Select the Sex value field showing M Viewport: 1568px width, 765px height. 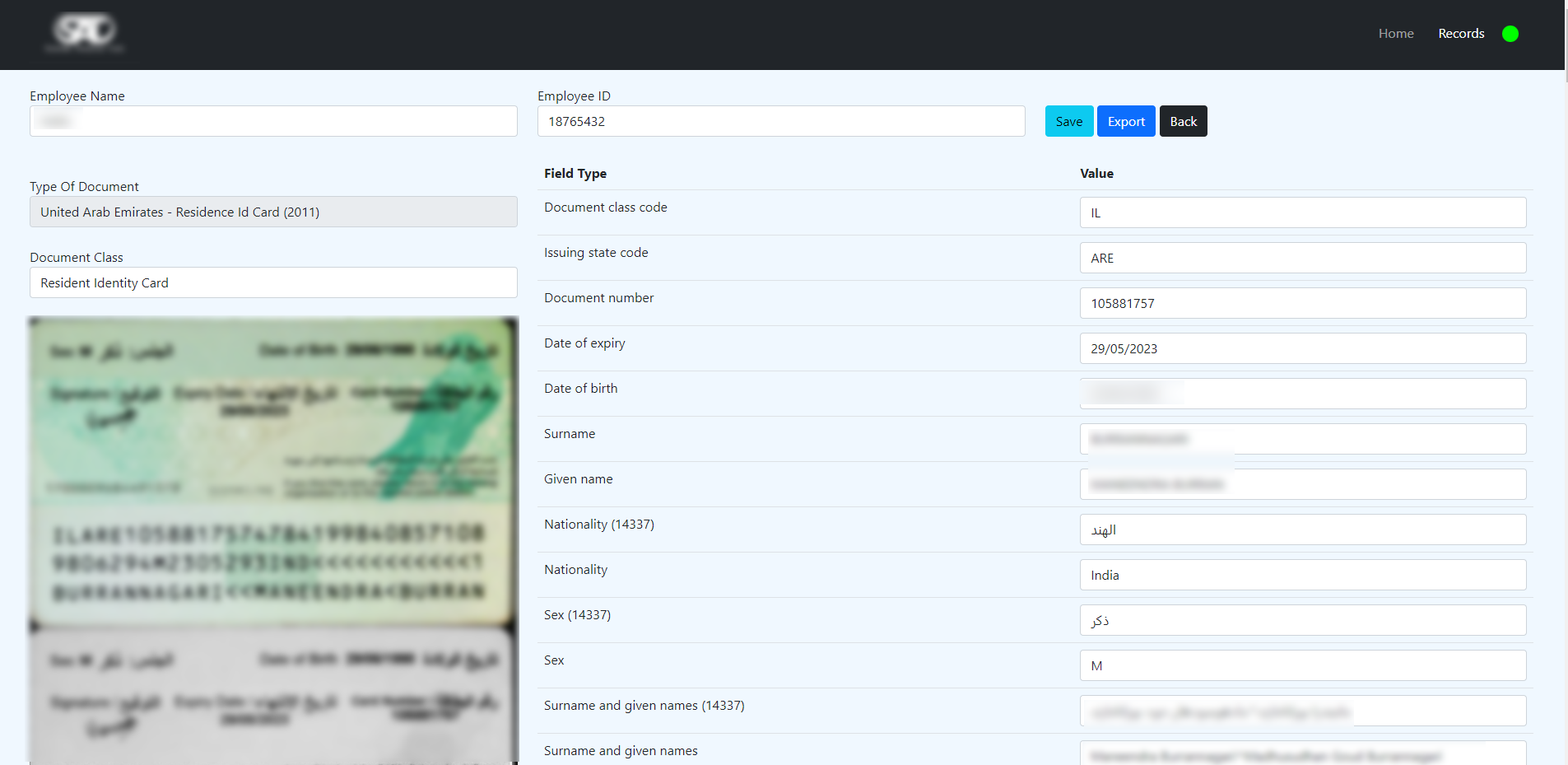click(x=1302, y=665)
